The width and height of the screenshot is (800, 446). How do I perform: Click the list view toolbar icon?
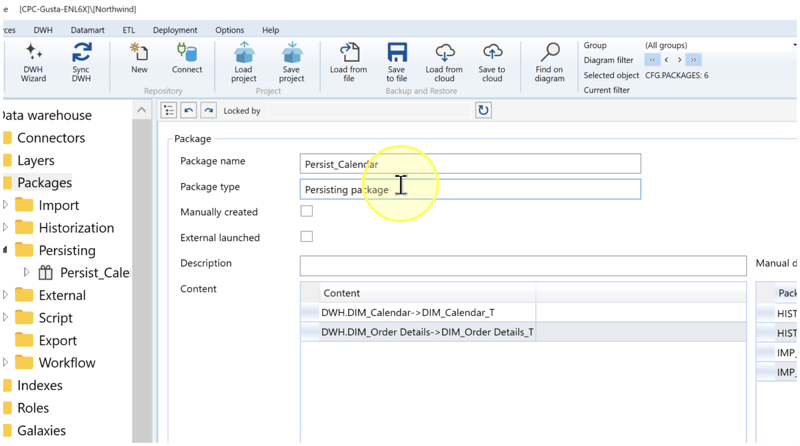pyautogui.click(x=169, y=110)
